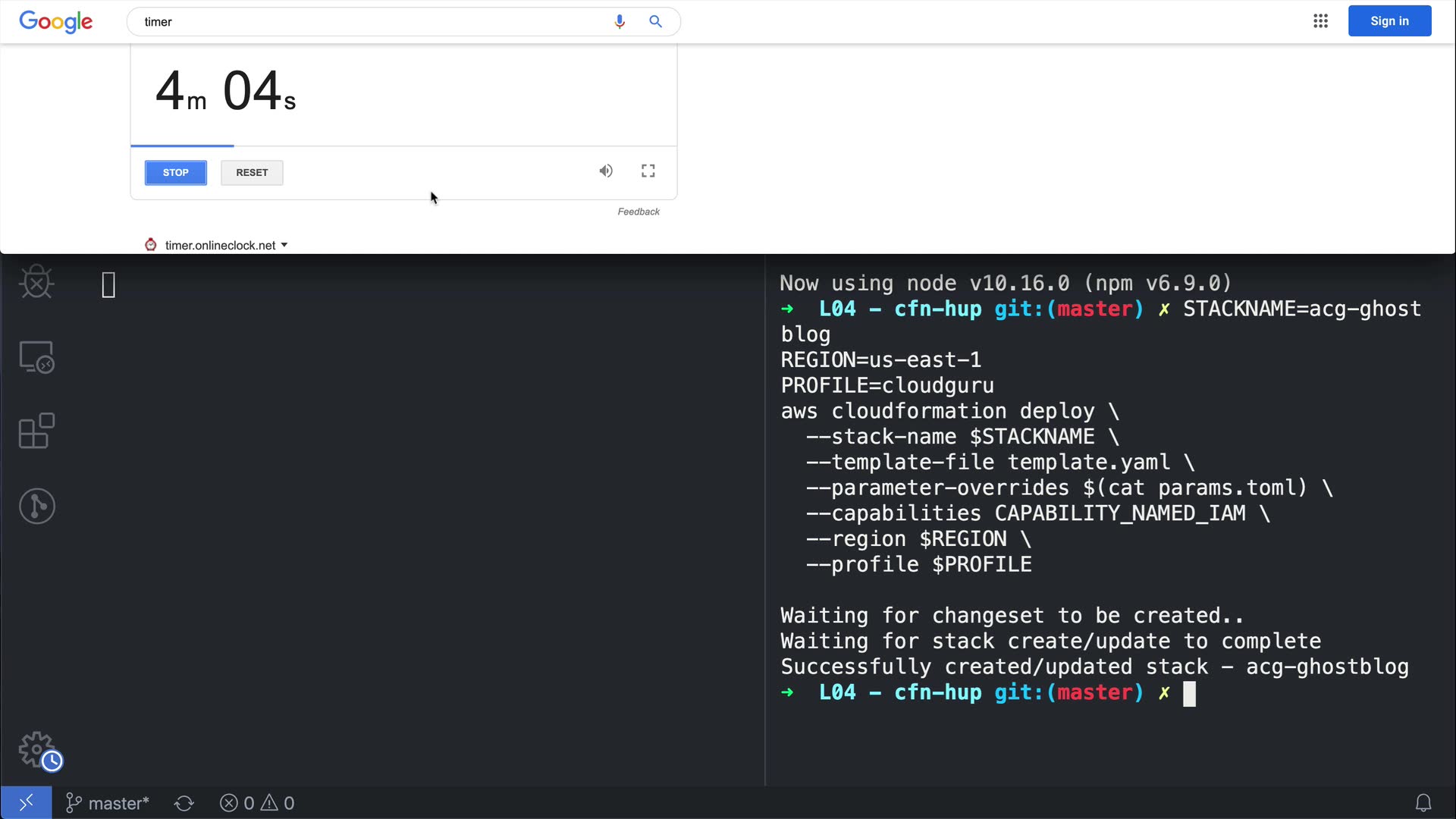
Task: Open the Extensions view icon
Action: (x=36, y=431)
